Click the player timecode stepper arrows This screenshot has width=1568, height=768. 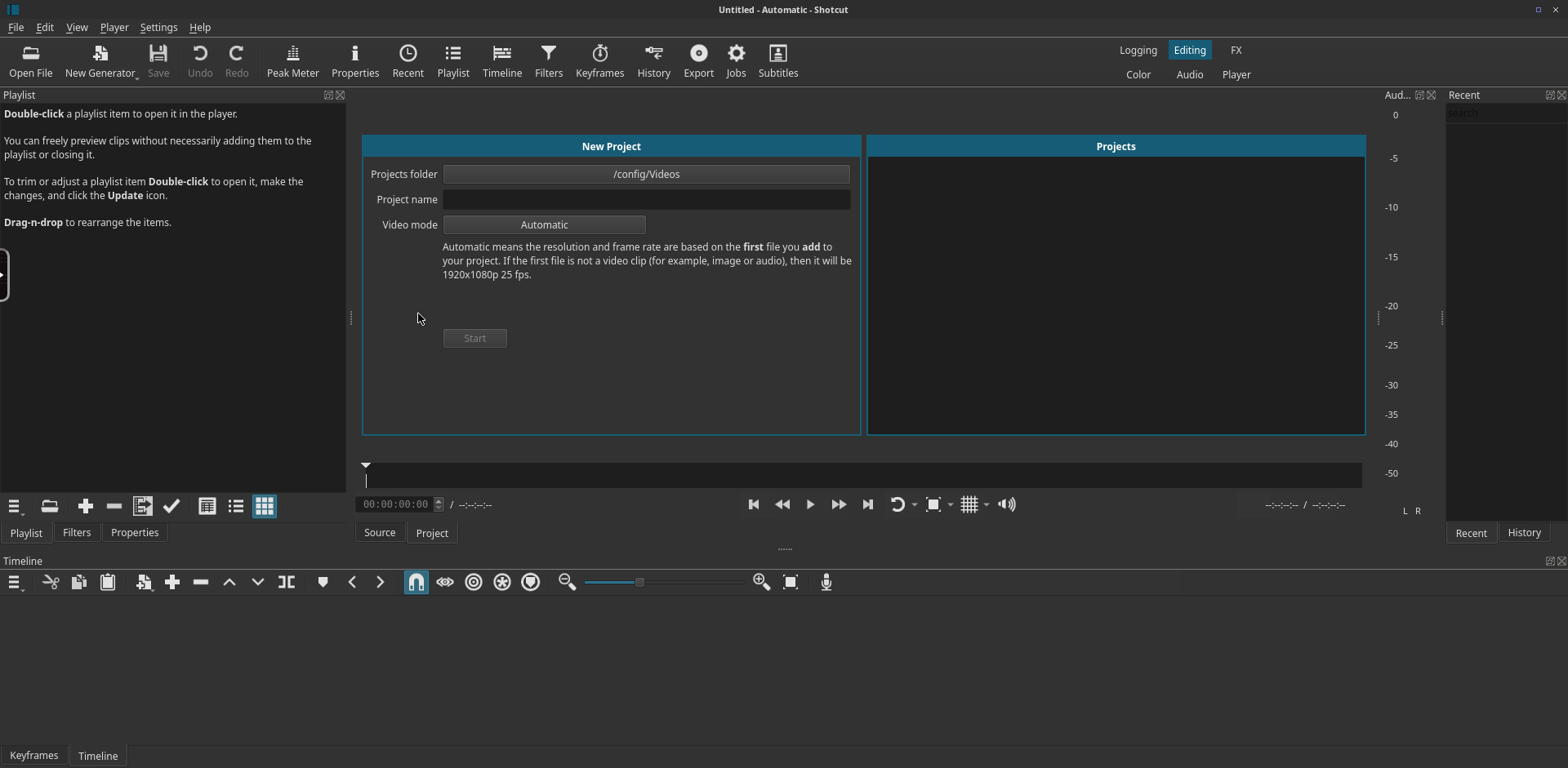point(439,505)
